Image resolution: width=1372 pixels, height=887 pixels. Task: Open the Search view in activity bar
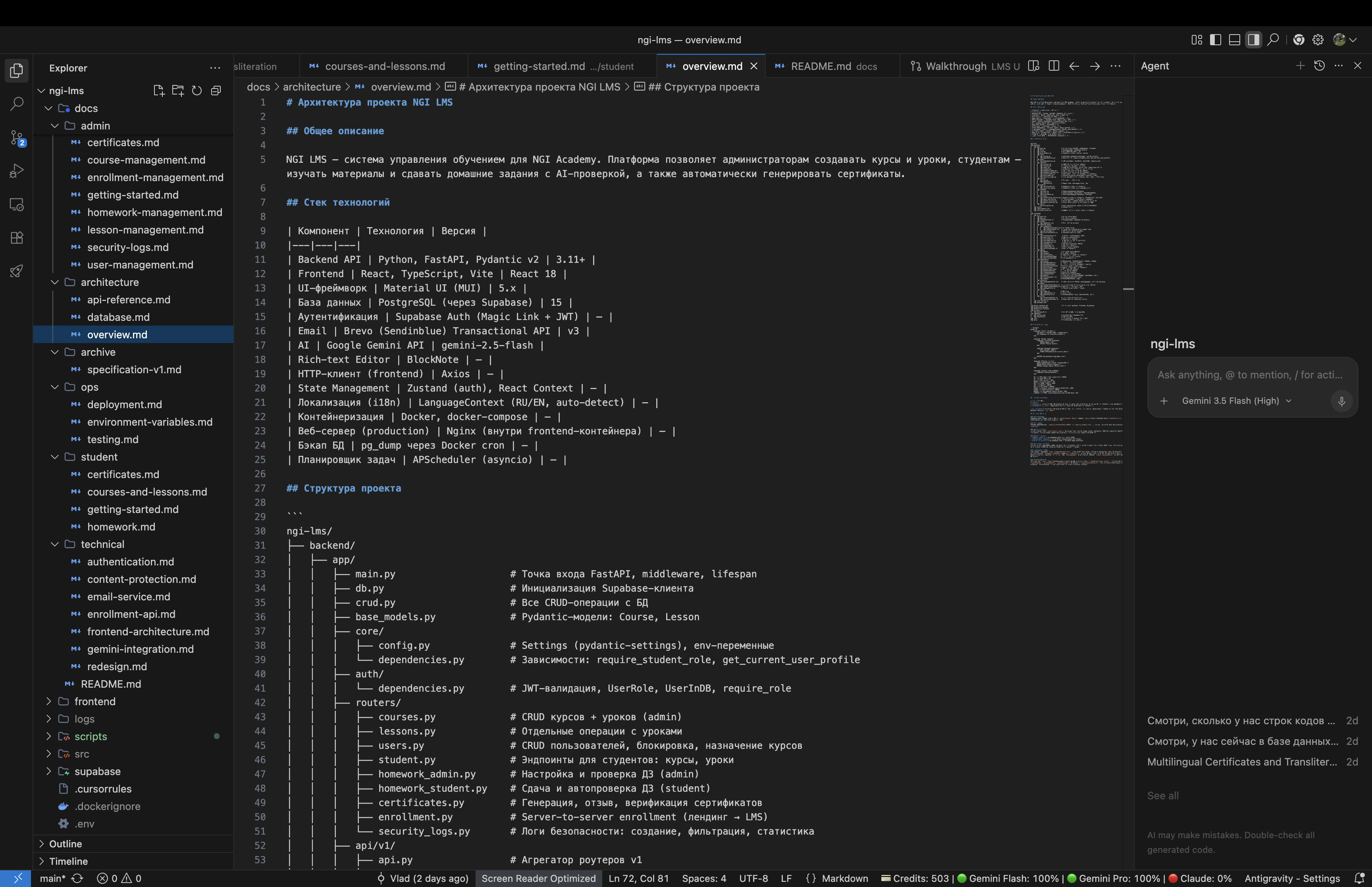(16, 104)
